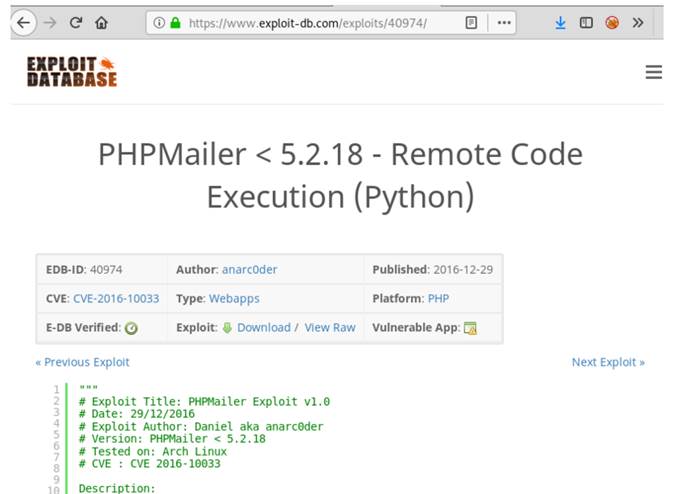Open the hamburger site navigation menu
Screen dimensions: 692x494
pos(654,72)
